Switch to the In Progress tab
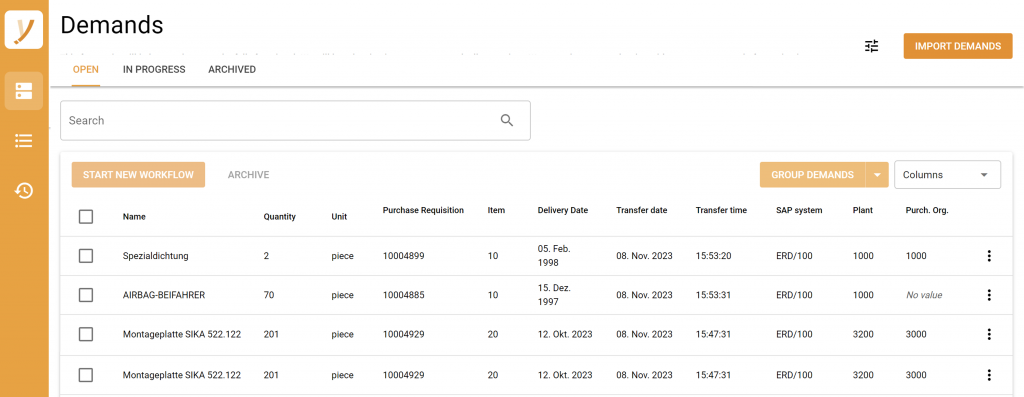1024x397 pixels. pos(154,69)
